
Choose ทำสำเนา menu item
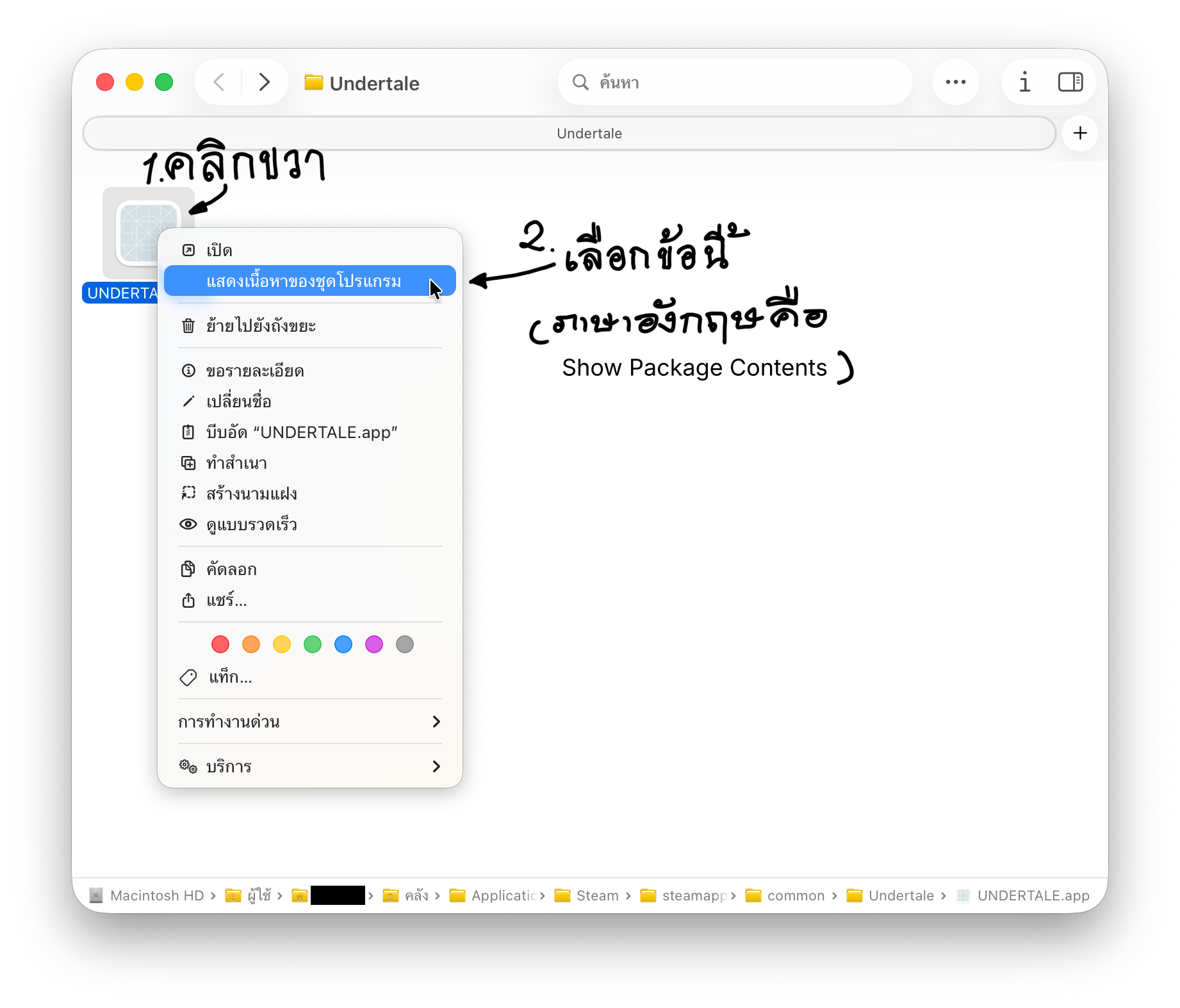[310, 462]
